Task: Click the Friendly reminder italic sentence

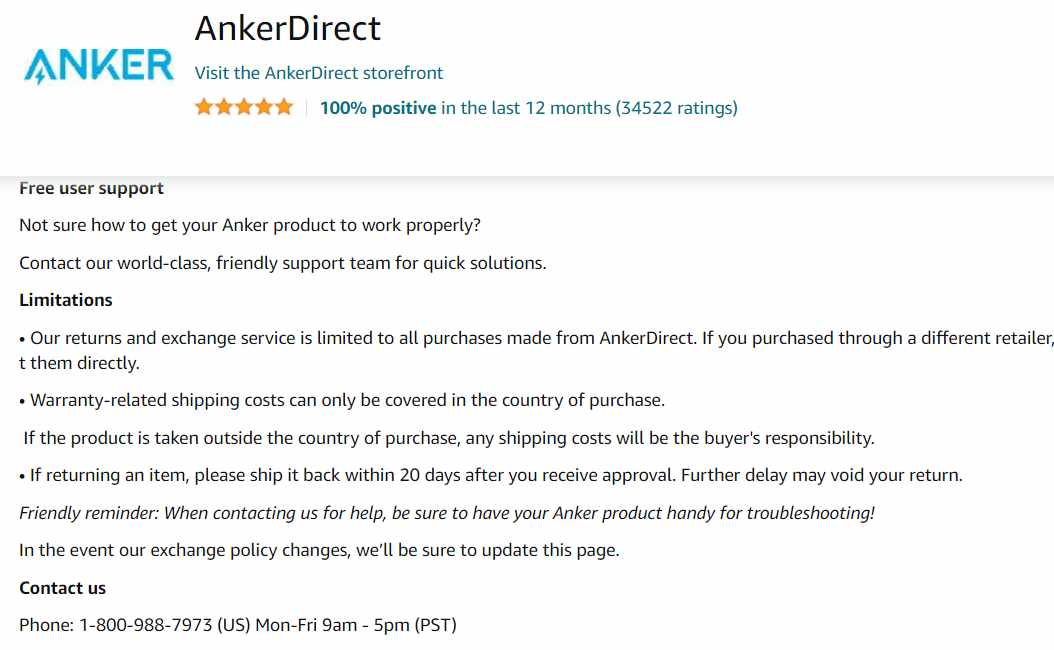Action: coord(447,514)
